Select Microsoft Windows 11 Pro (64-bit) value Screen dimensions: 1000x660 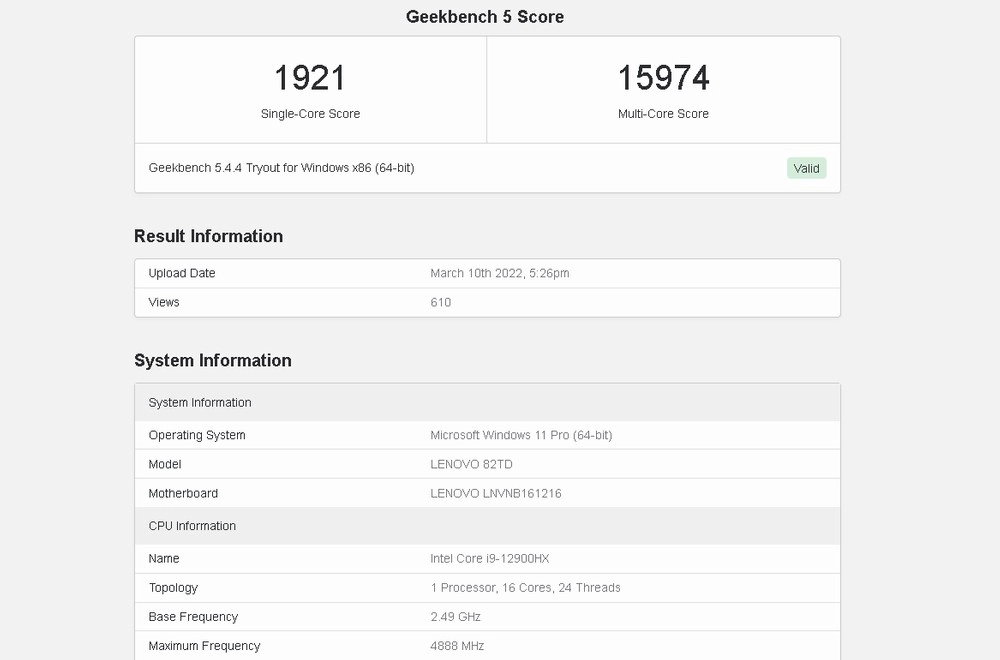tap(521, 435)
